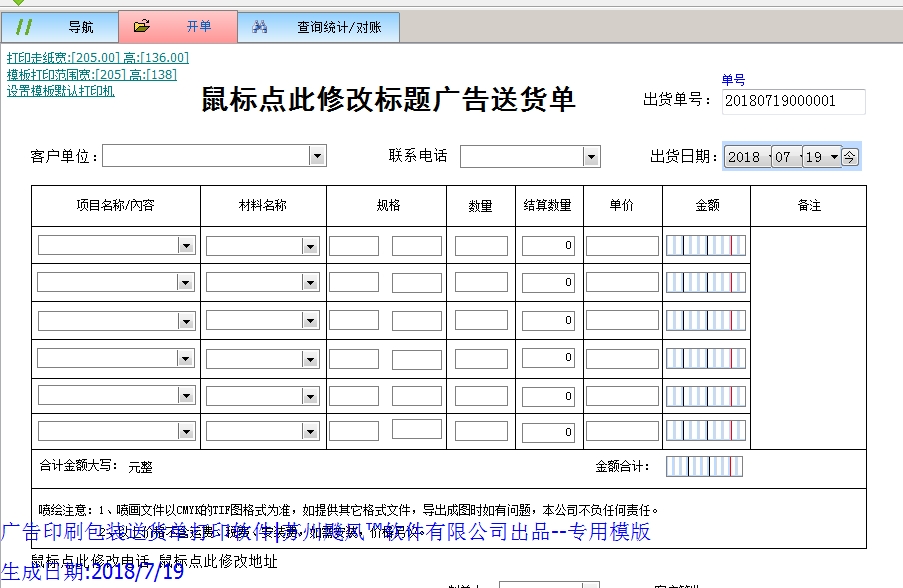Click 今 button to set today's date
This screenshot has width=903, height=588.
pos(849,157)
